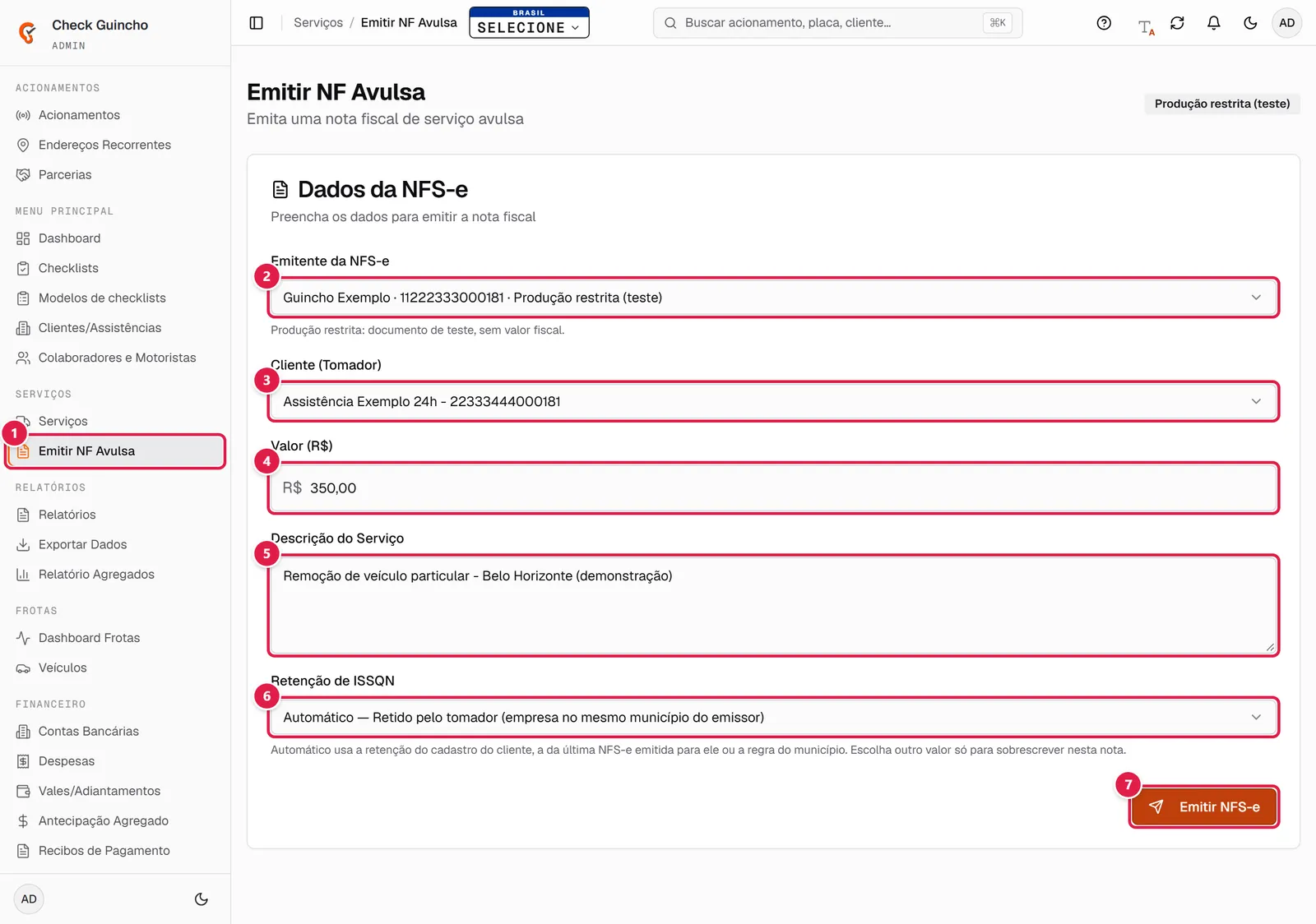Click the Descrição do Serviço textarea
The height and width of the screenshot is (924, 1316).
tap(773, 605)
